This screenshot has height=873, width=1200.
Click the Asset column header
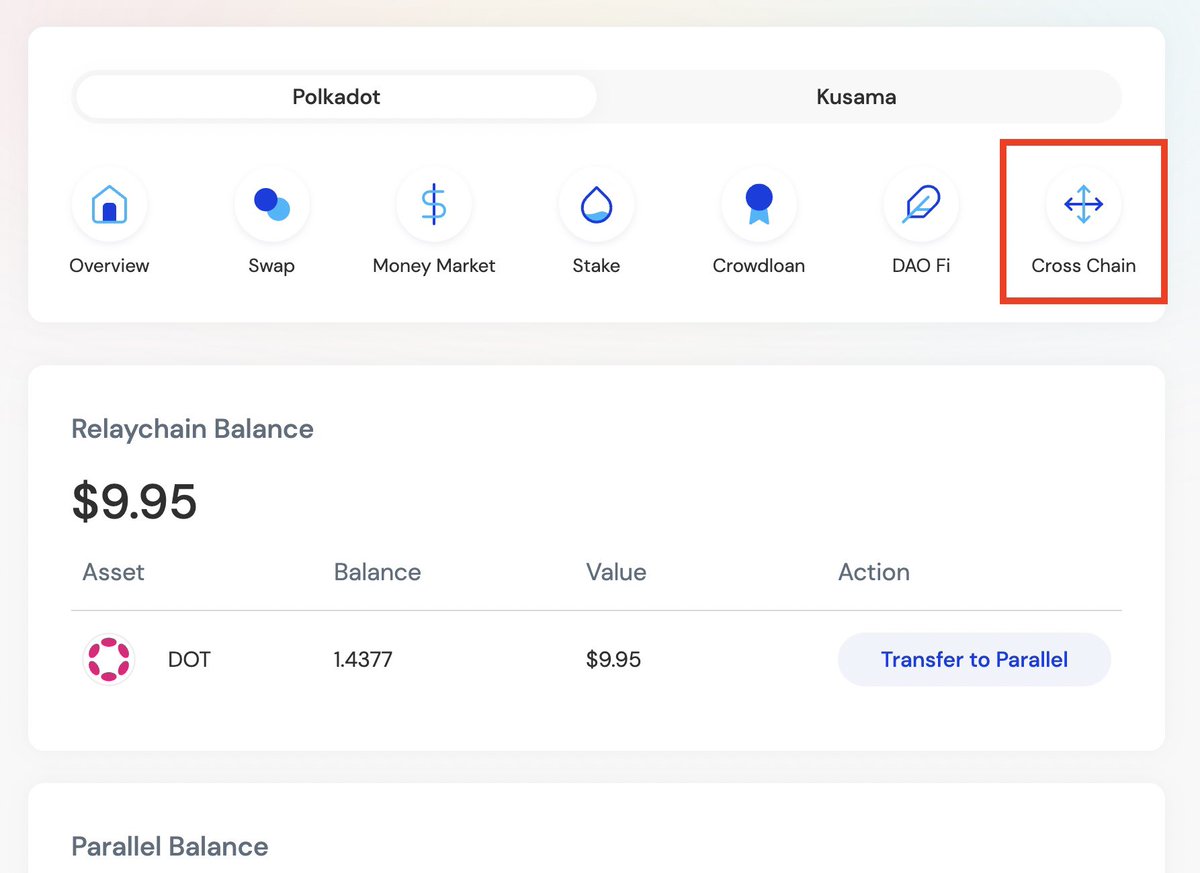coord(114,572)
